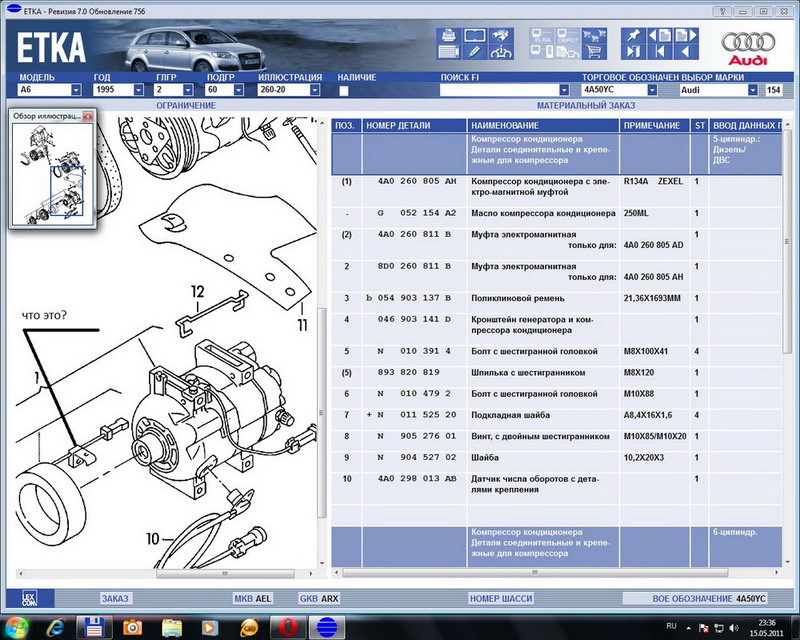Click the ПОЗ. column header
This screenshot has height=640, width=800.
click(x=346, y=126)
